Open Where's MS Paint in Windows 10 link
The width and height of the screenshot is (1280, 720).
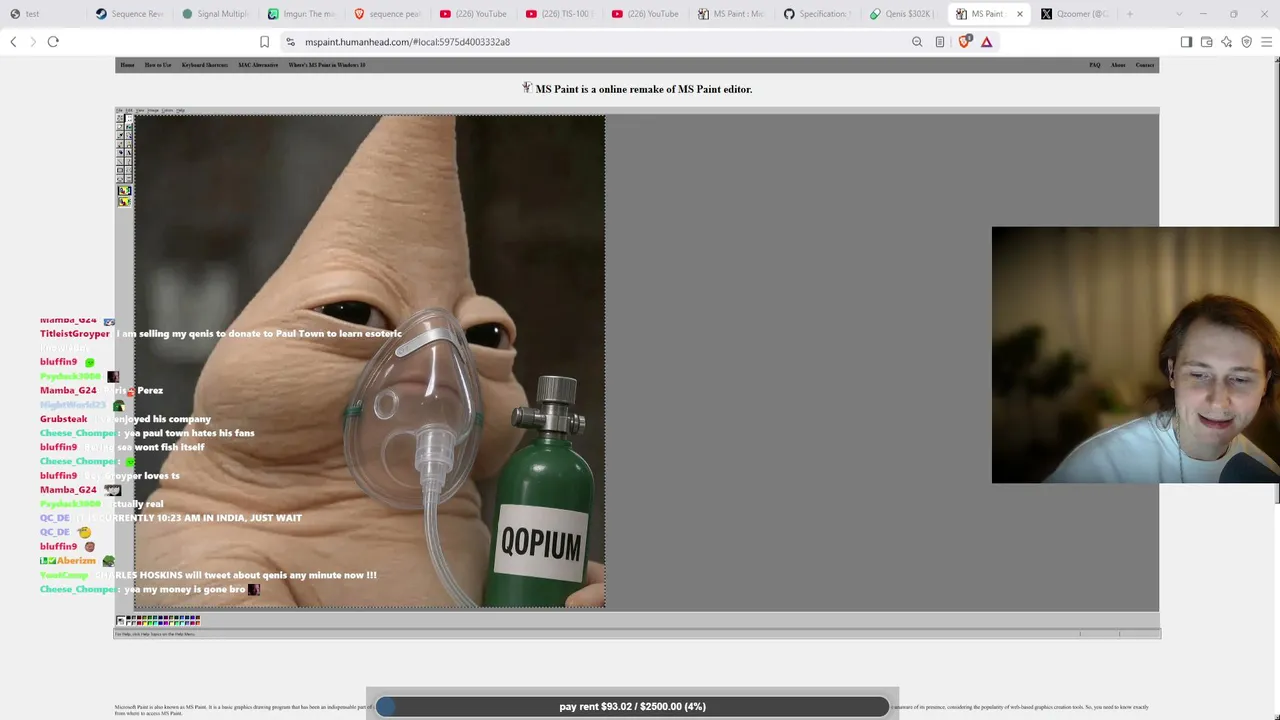[x=327, y=65]
